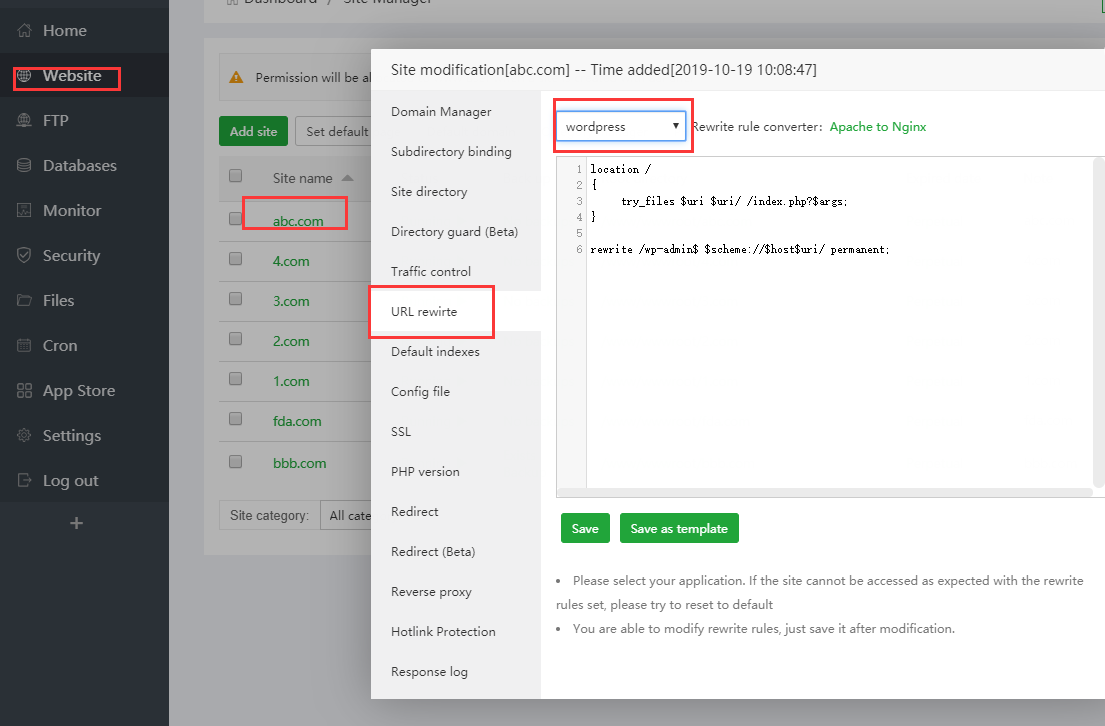Click the Website globe icon

tap(24, 75)
